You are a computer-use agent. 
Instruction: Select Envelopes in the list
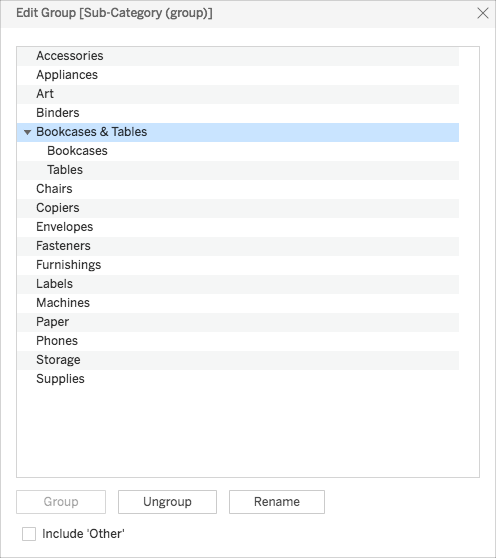point(238,227)
